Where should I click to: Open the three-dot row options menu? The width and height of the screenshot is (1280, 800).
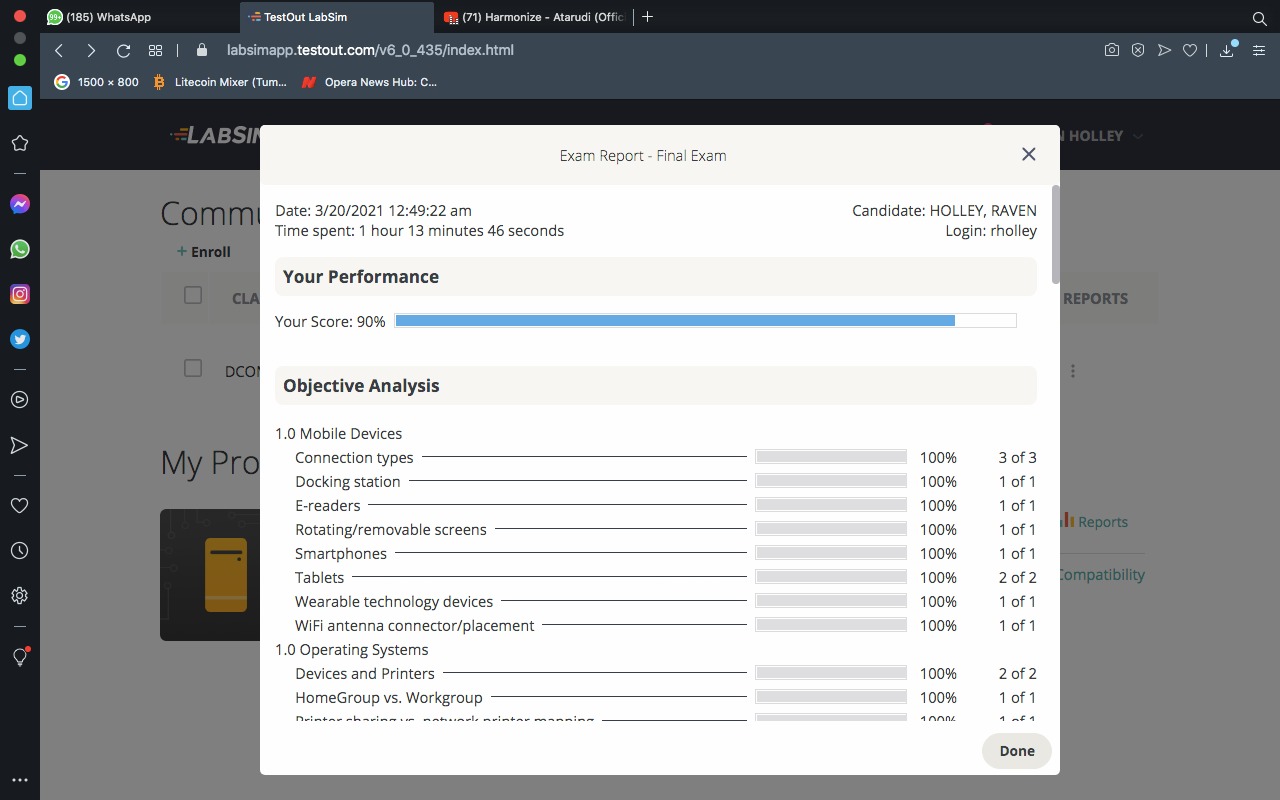(x=1073, y=371)
